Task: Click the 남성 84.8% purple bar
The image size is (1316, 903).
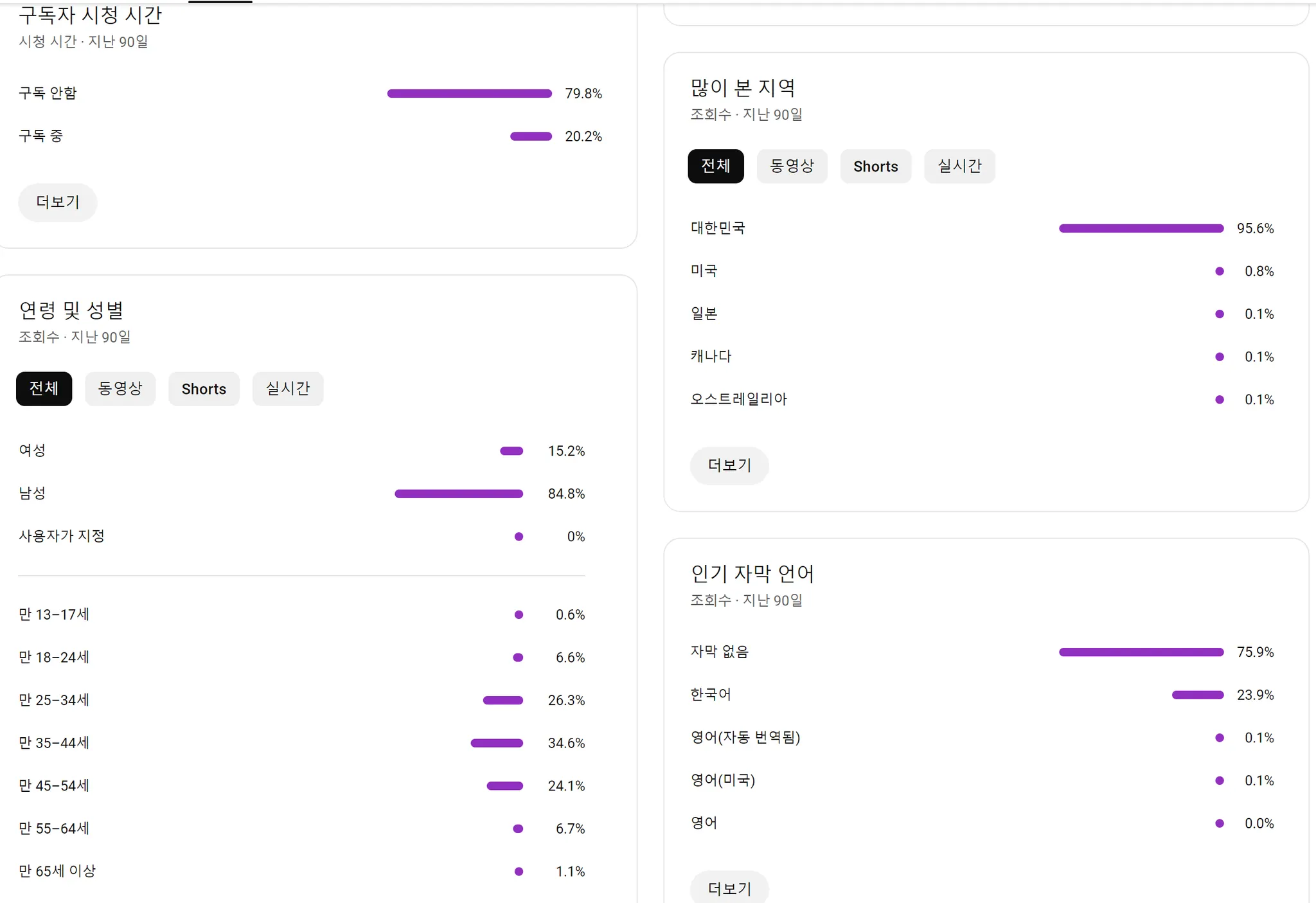Action: pos(459,494)
